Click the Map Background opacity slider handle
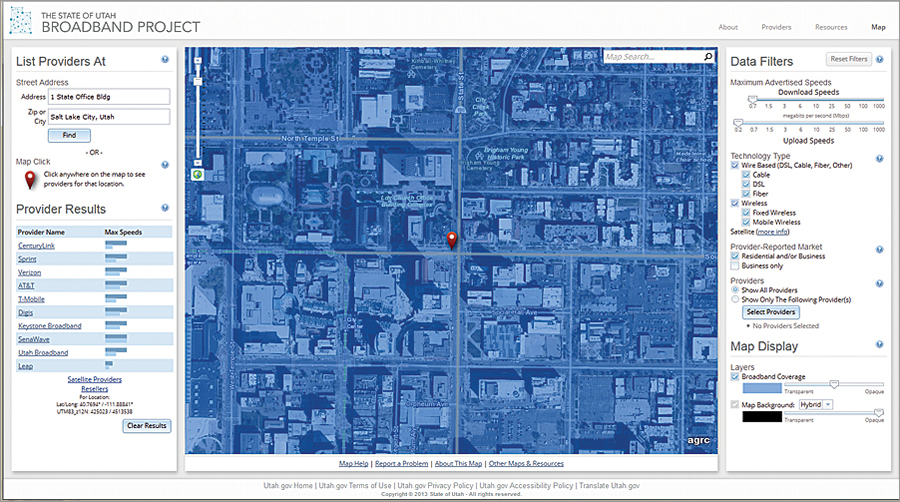The image size is (900, 502). tap(879, 413)
